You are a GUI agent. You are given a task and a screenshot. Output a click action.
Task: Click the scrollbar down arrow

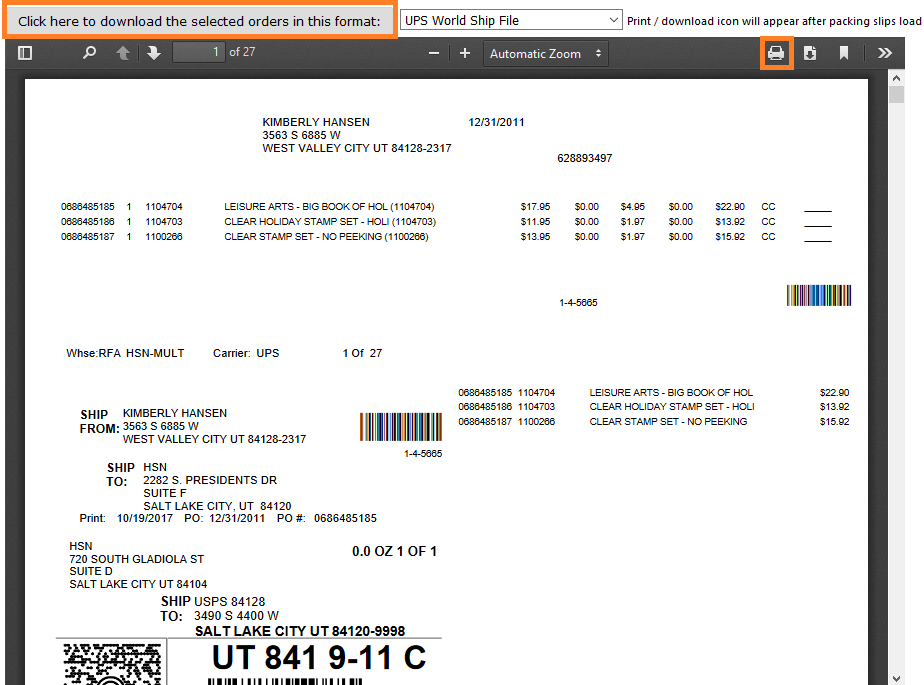[x=896, y=679]
